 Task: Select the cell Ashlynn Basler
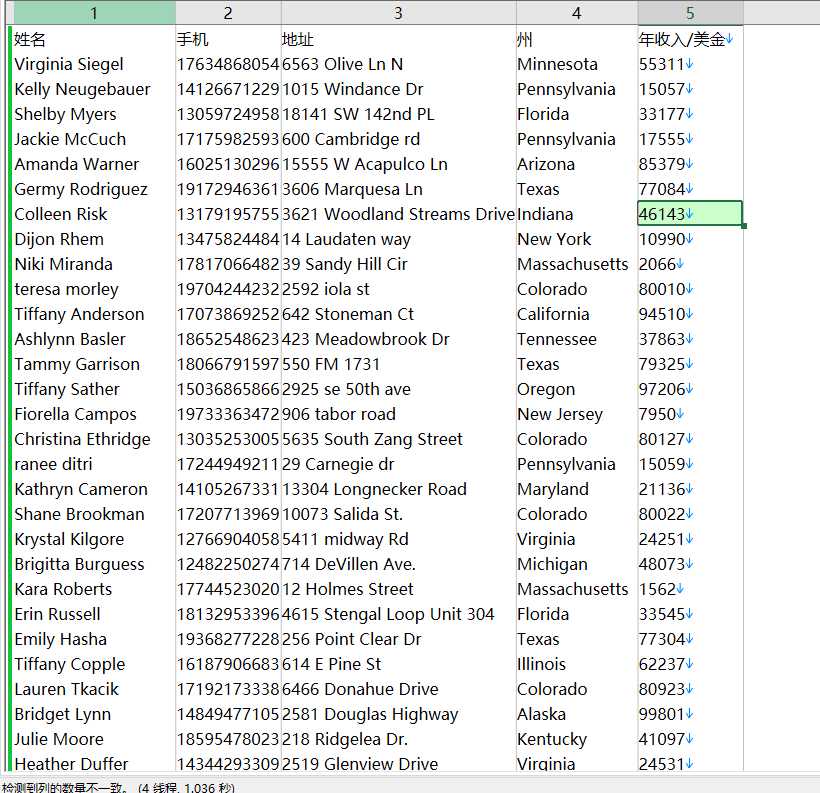[x=93, y=339]
